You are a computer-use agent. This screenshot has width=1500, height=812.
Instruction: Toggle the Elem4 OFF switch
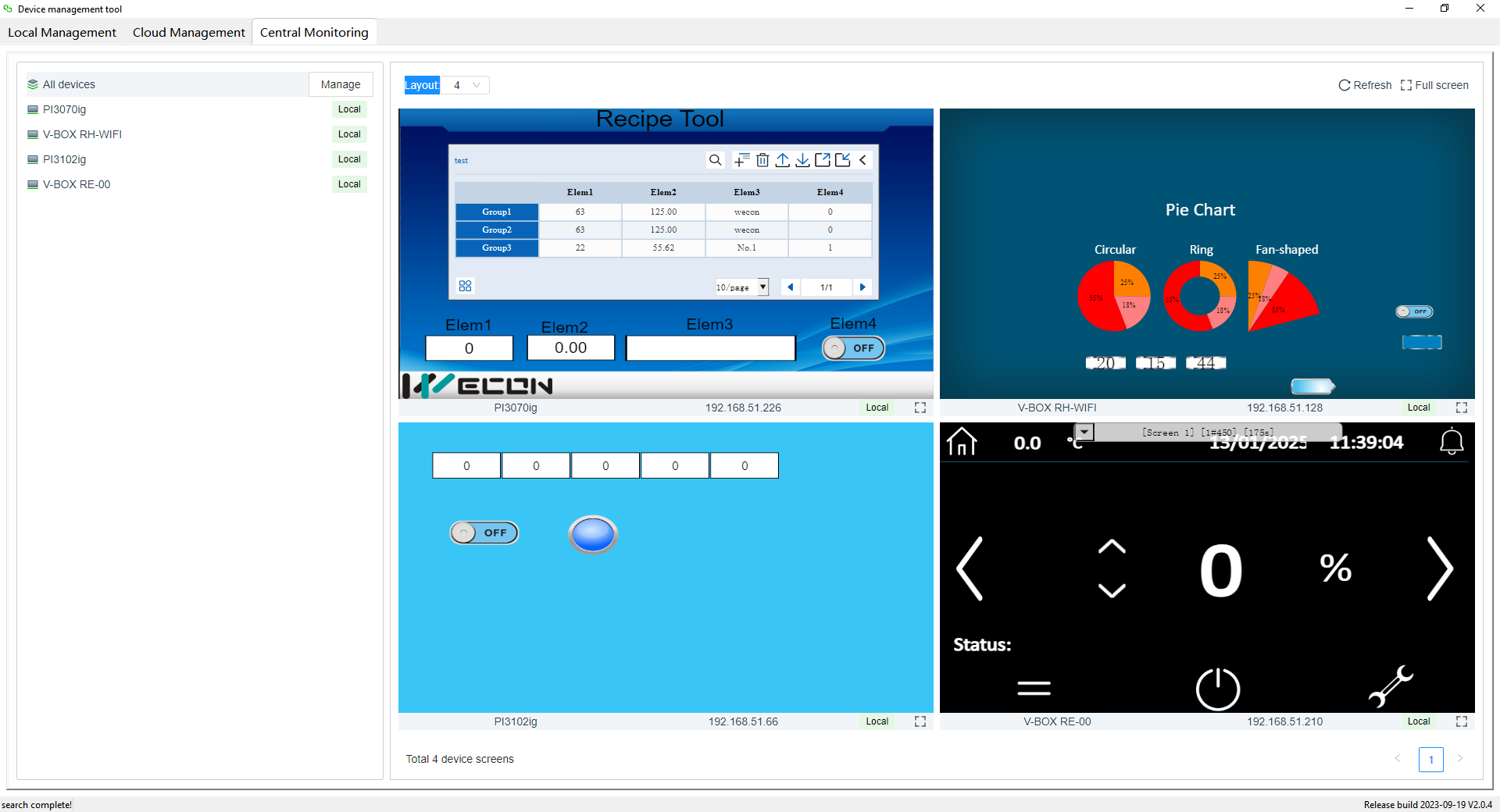tap(853, 348)
